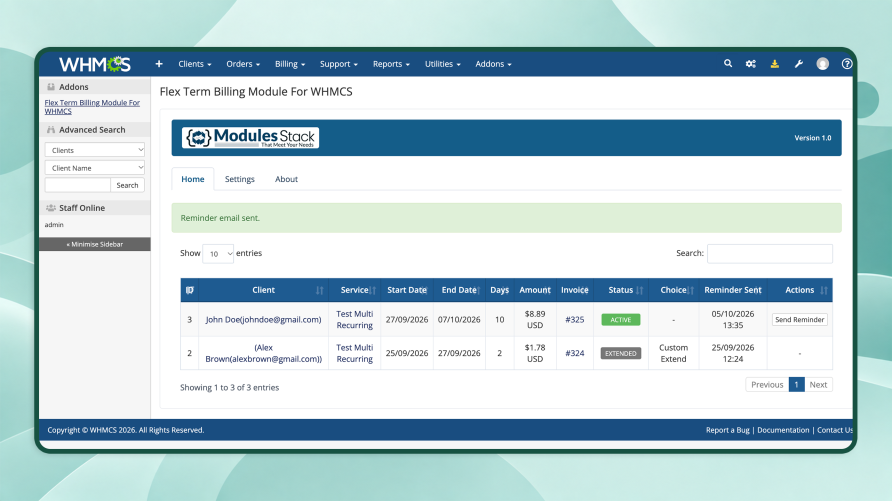Open invoice #324
This screenshot has width=892, height=501.
[x=575, y=353]
